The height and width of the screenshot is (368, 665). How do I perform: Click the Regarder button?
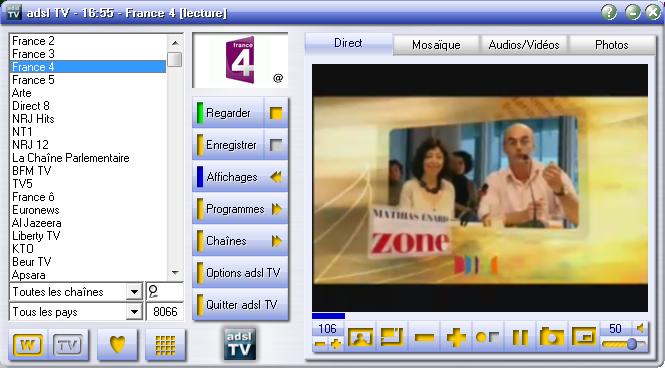pyautogui.click(x=228, y=113)
